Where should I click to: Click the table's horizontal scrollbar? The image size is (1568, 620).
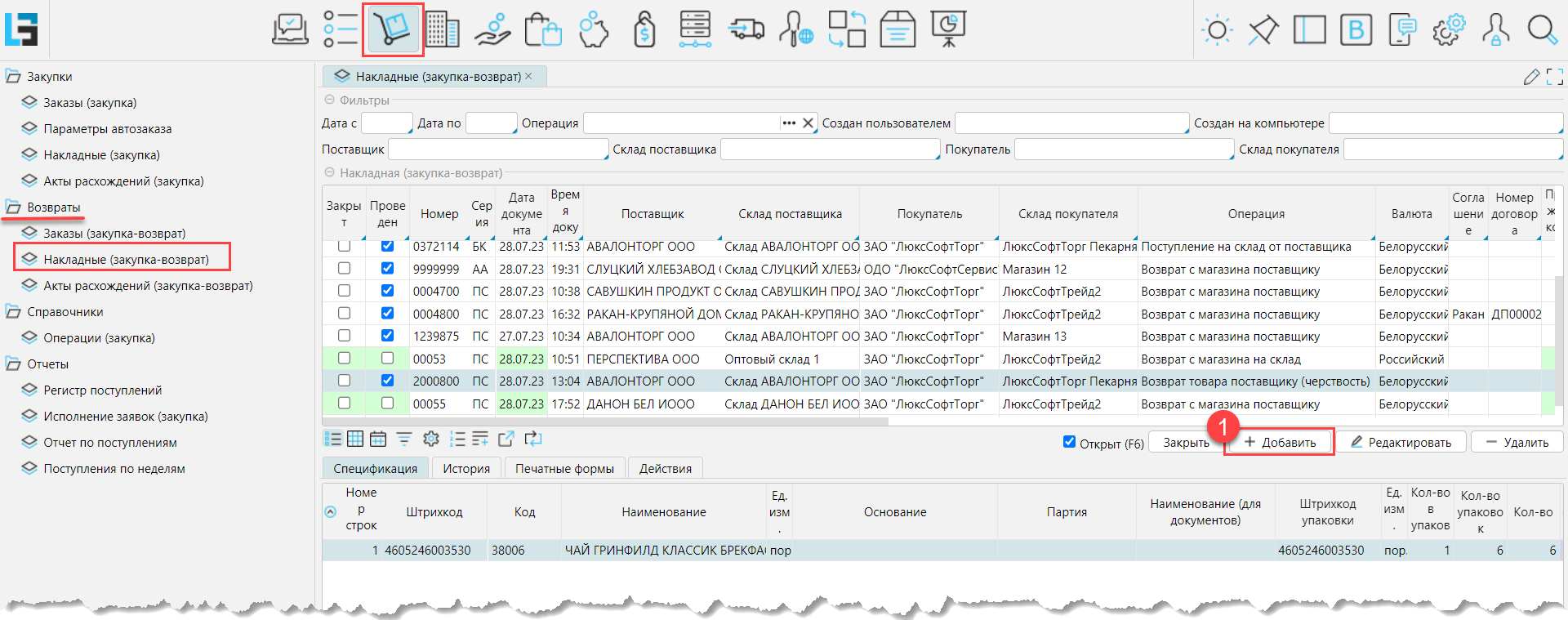click(604, 422)
